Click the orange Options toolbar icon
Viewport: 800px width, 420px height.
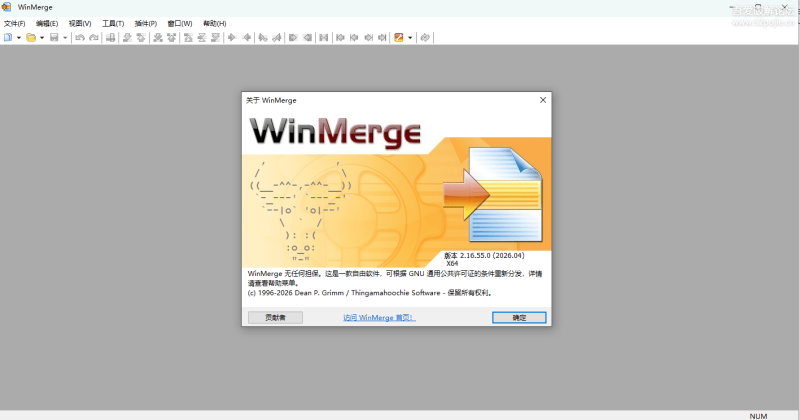pyautogui.click(x=399, y=37)
